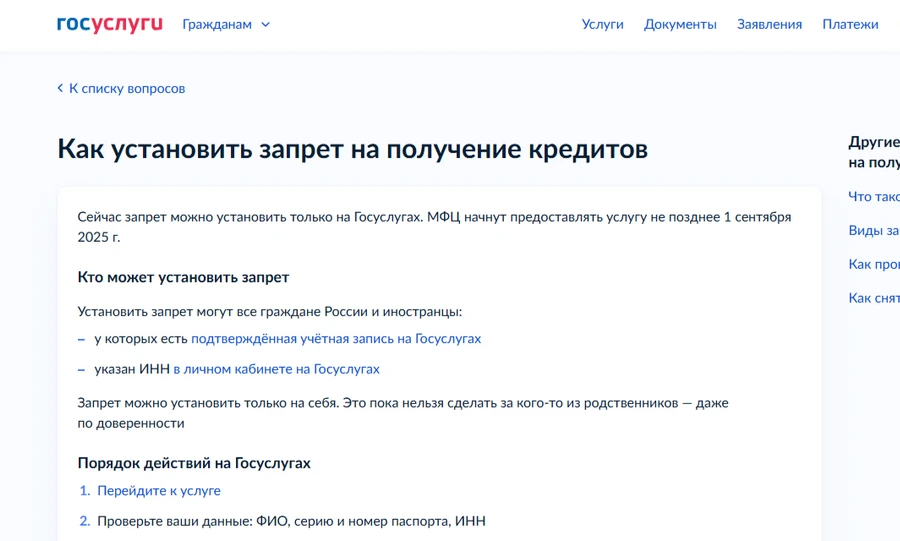This screenshot has width=900, height=541.
Task: Return via the К списку вопросов link
Action: (126, 89)
